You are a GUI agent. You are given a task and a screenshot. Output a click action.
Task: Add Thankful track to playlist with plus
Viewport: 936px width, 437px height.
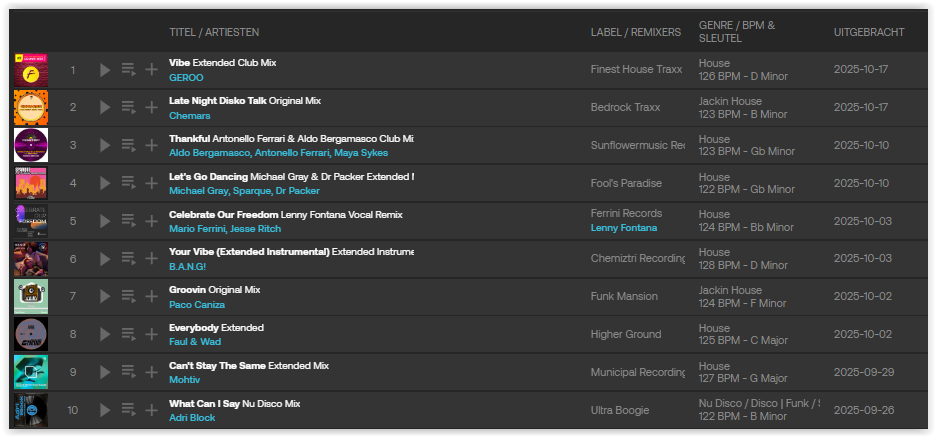[x=151, y=145]
